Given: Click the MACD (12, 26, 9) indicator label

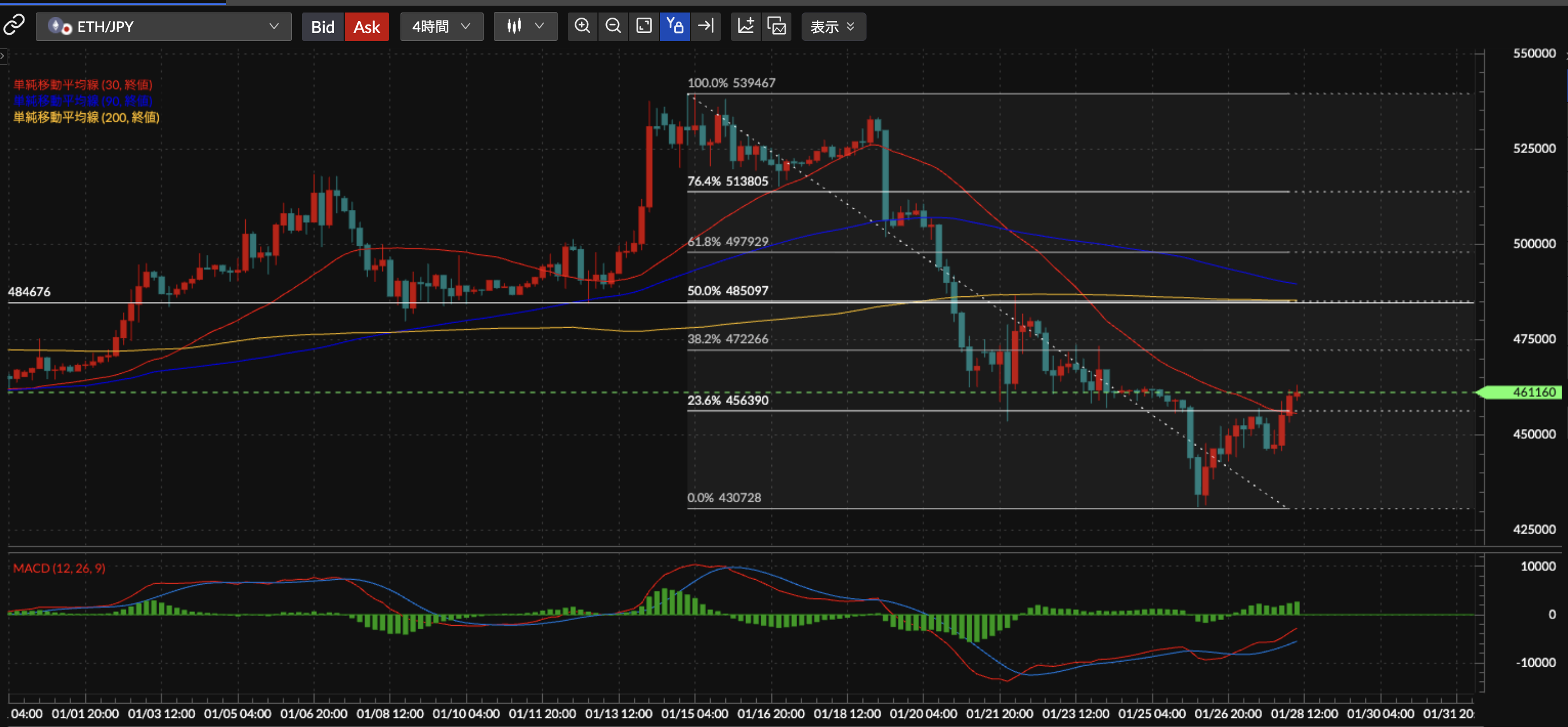Looking at the screenshot, I should click(x=59, y=568).
